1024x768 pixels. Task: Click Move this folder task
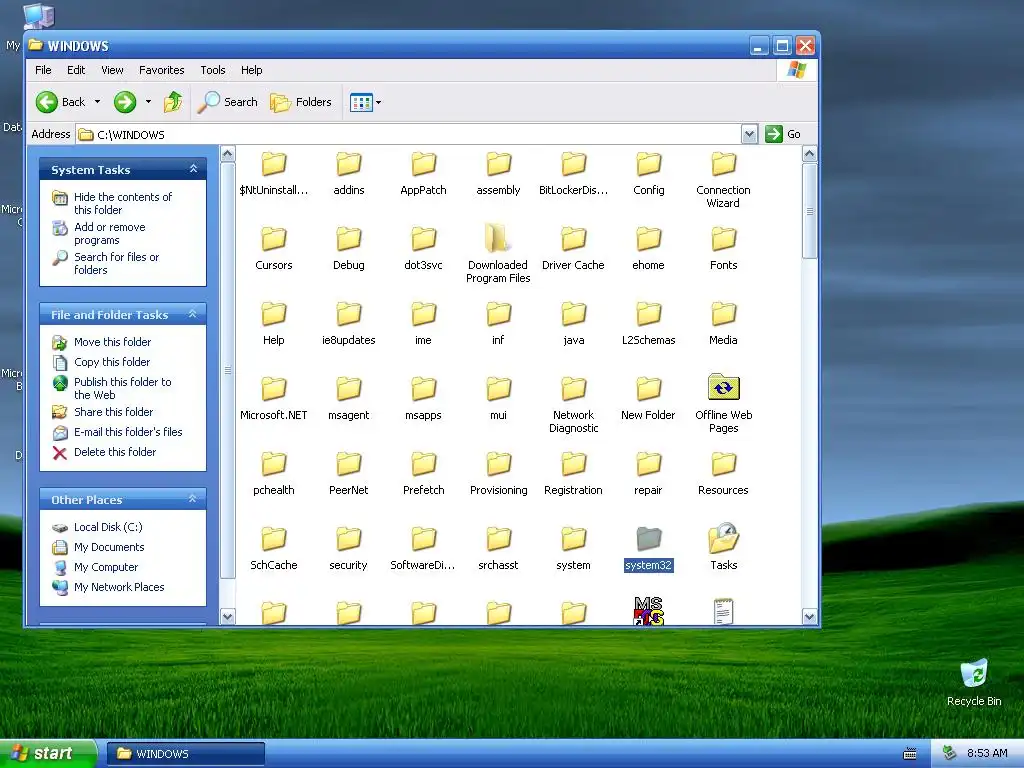click(112, 342)
